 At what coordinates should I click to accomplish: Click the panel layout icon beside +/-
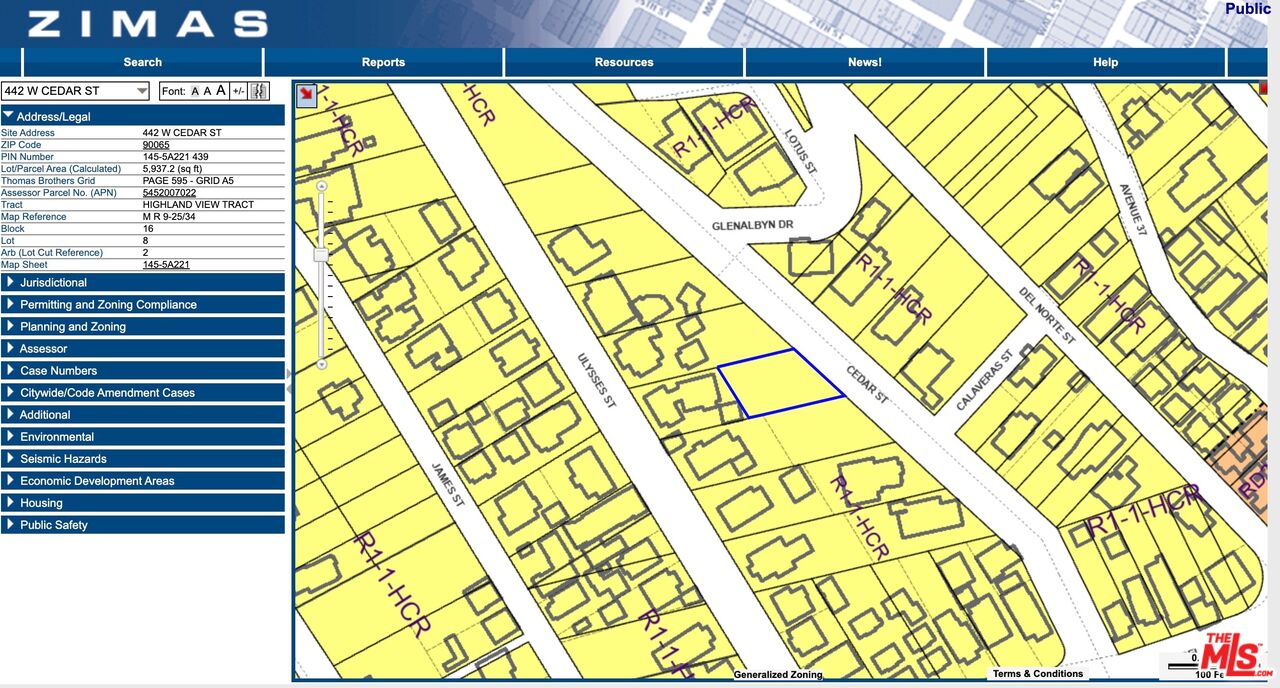click(x=259, y=91)
